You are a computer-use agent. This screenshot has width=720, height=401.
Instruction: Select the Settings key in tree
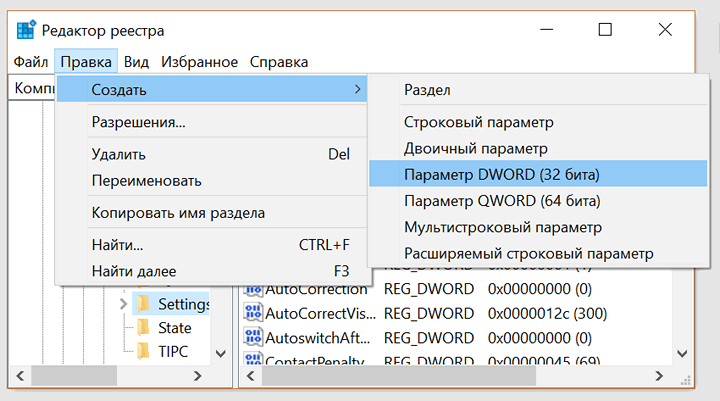coord(183,304)
